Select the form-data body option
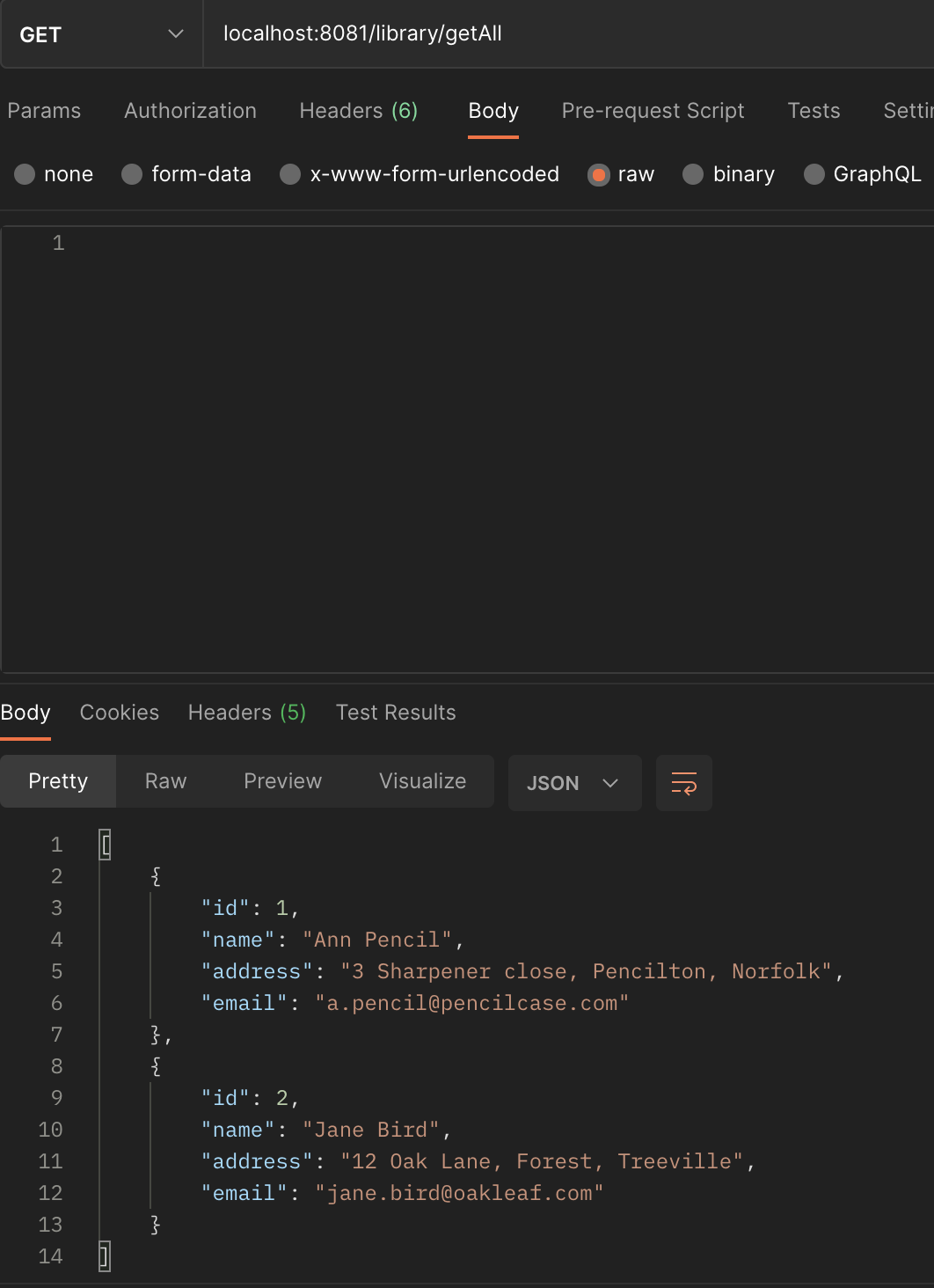The height and width of the screenshot is (1288, 934). 186,174
